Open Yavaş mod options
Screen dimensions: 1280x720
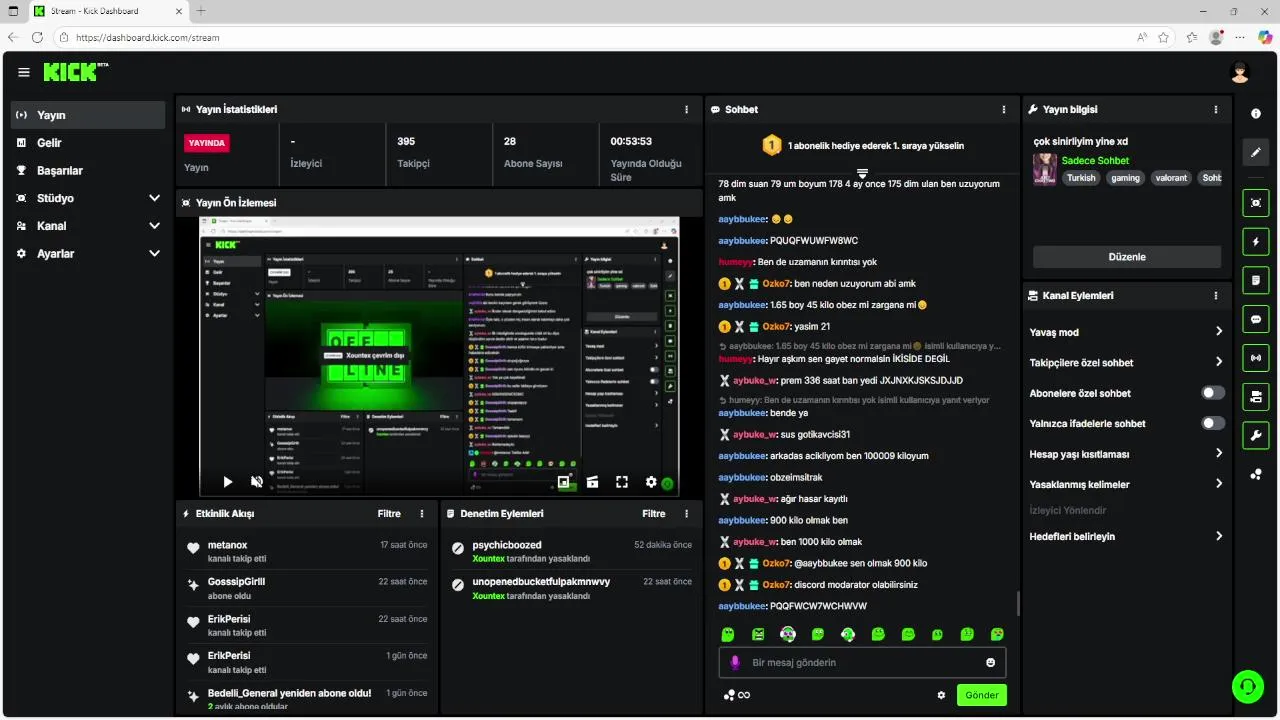[x=1127, y=332]
